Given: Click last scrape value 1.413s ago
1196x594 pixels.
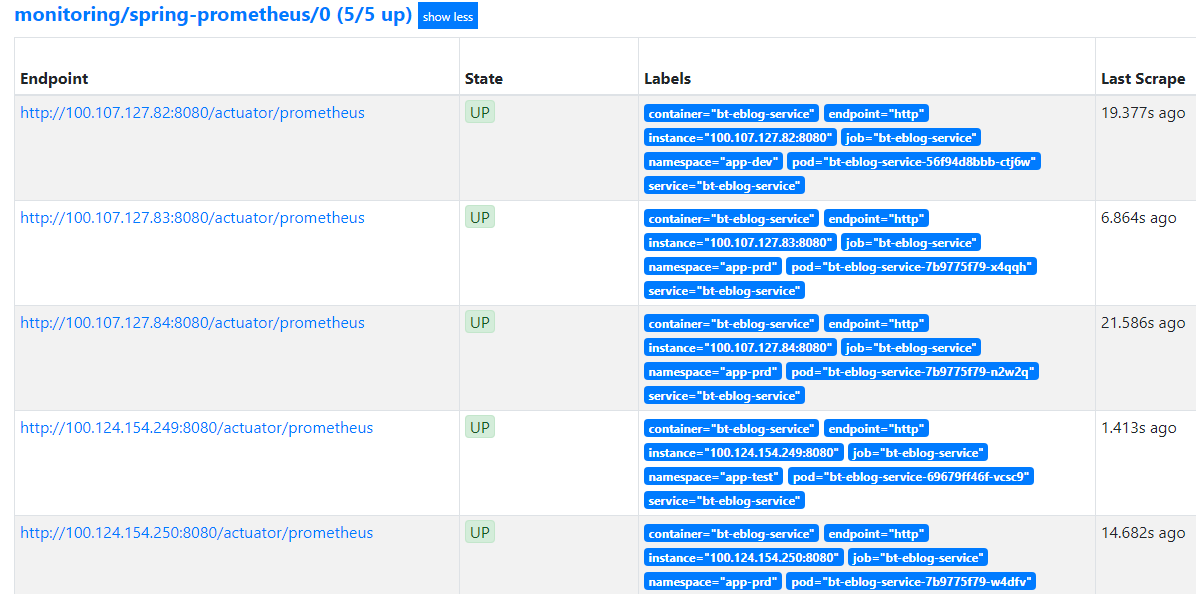Looking at the screenshot, I should coord(1139,429).
